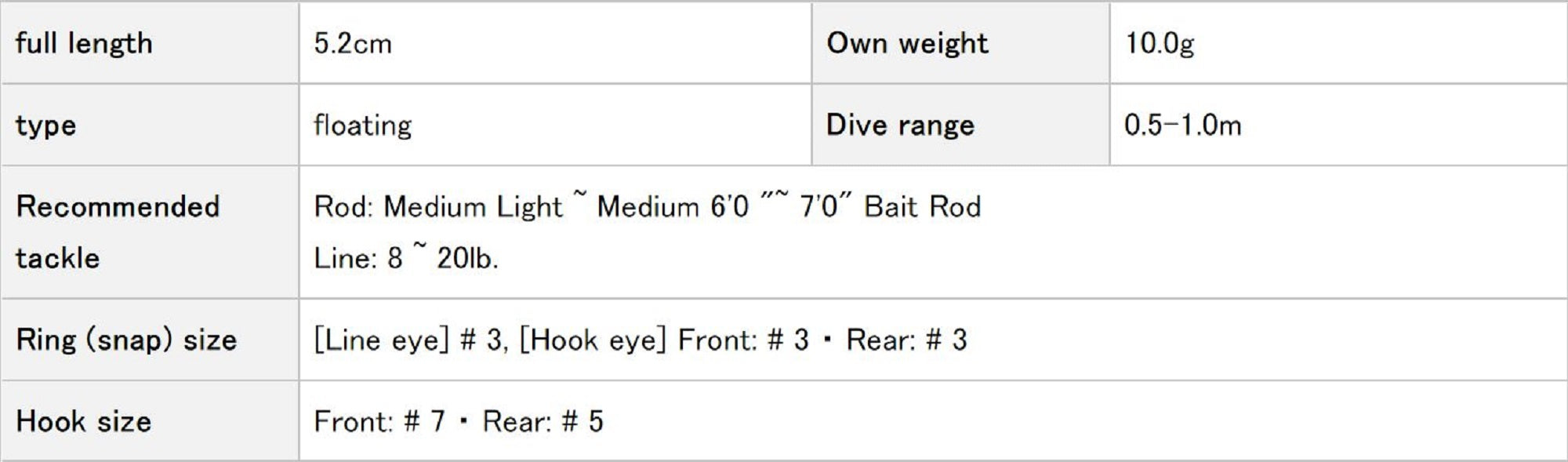Click the "full length" label cell

[x=84, y=43]
